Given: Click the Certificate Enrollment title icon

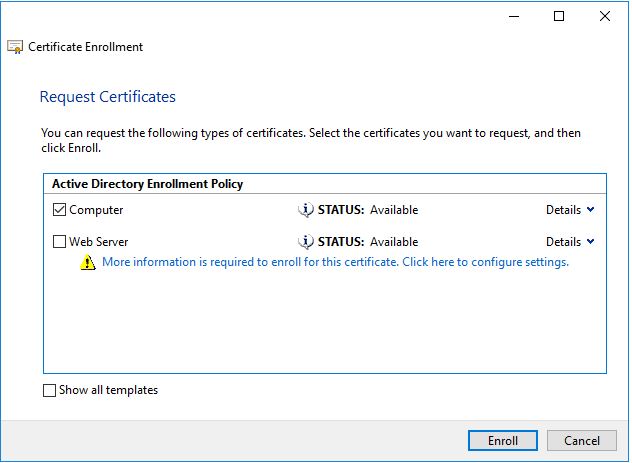Looking at the screenshot, I should point(15,47).
